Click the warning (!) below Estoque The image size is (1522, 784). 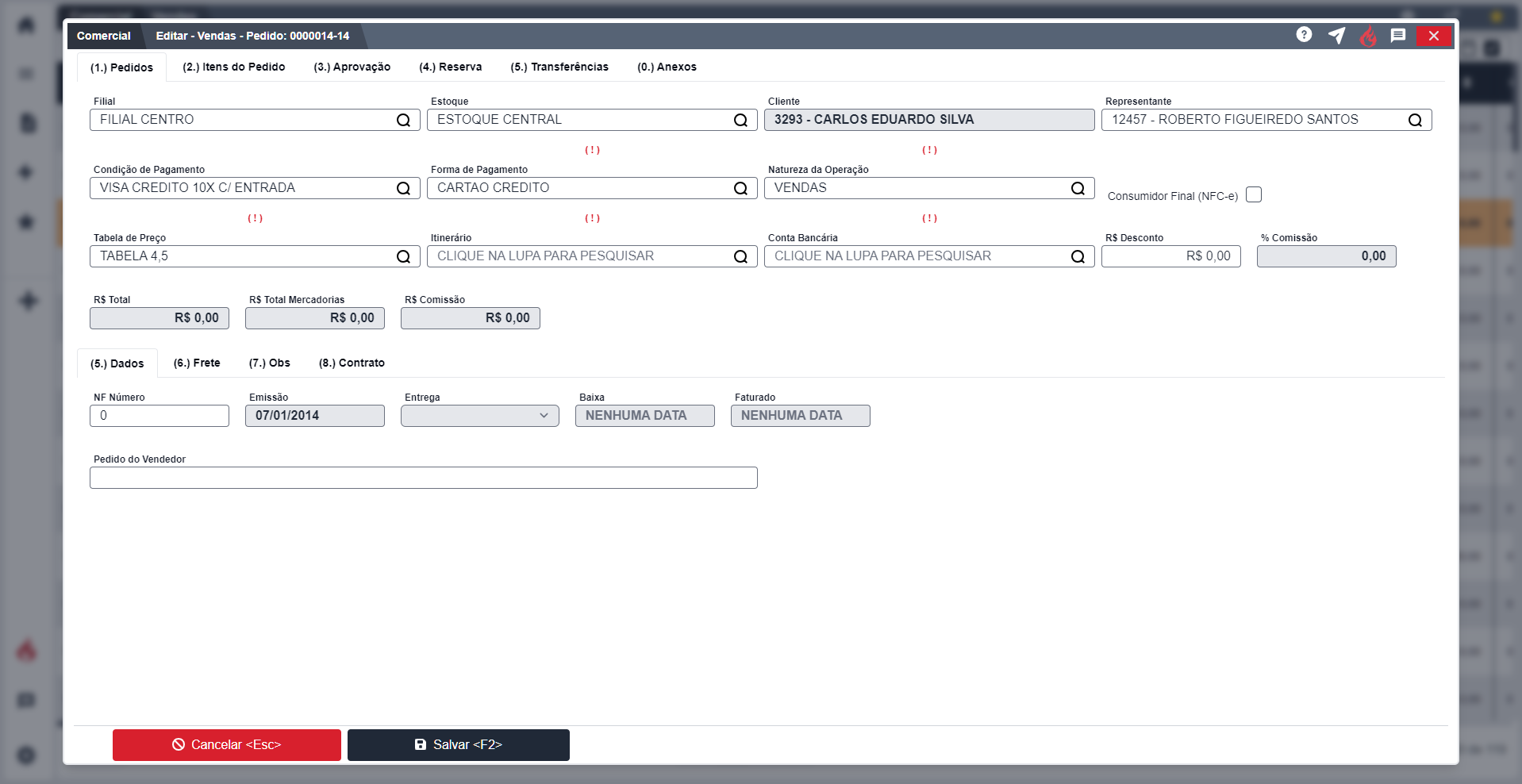pos(593,150)
